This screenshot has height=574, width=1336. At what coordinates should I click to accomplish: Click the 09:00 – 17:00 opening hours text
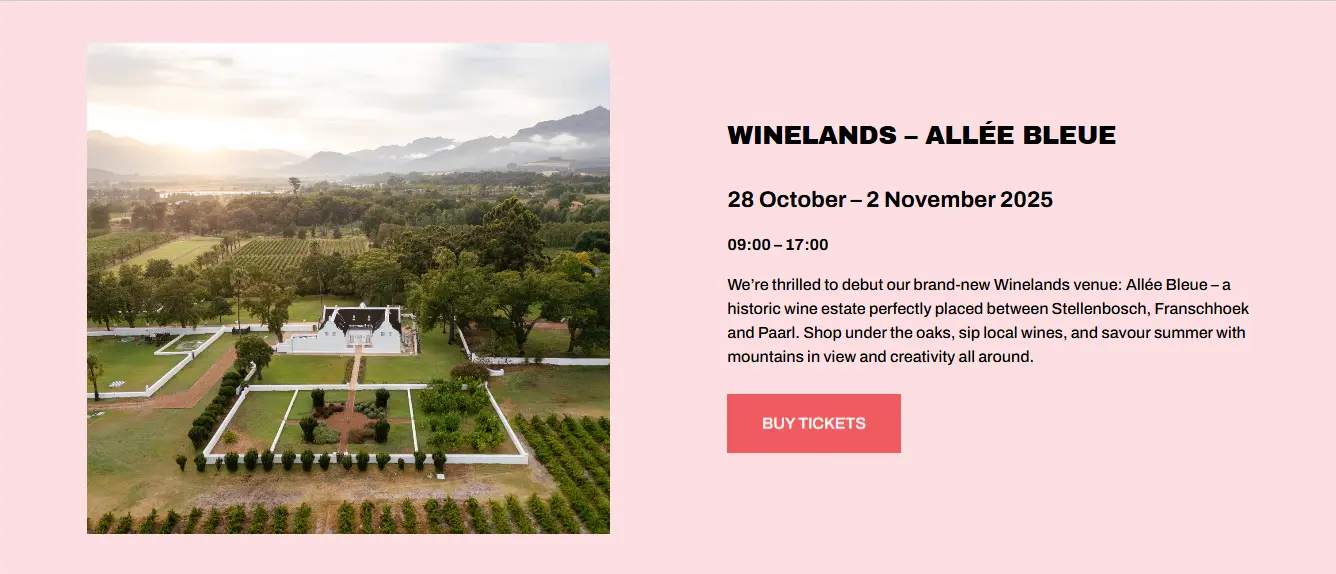[778, 245]
